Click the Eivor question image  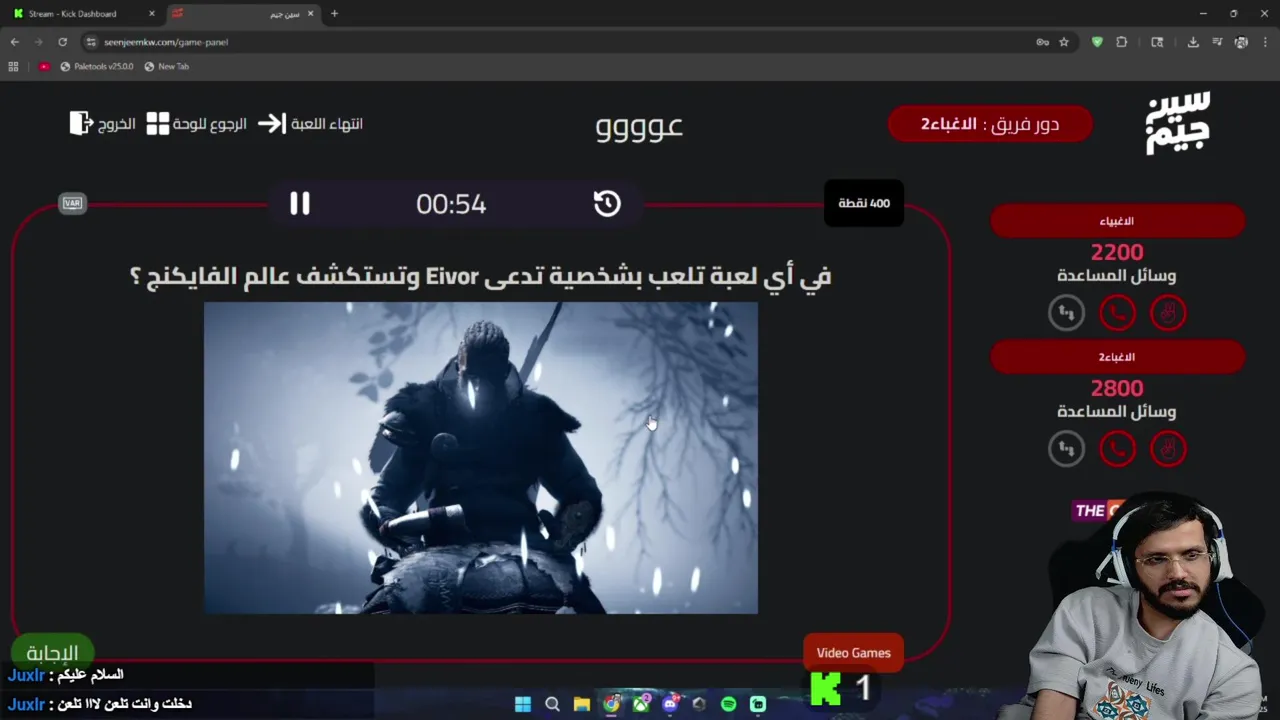(x=481, y=458)
